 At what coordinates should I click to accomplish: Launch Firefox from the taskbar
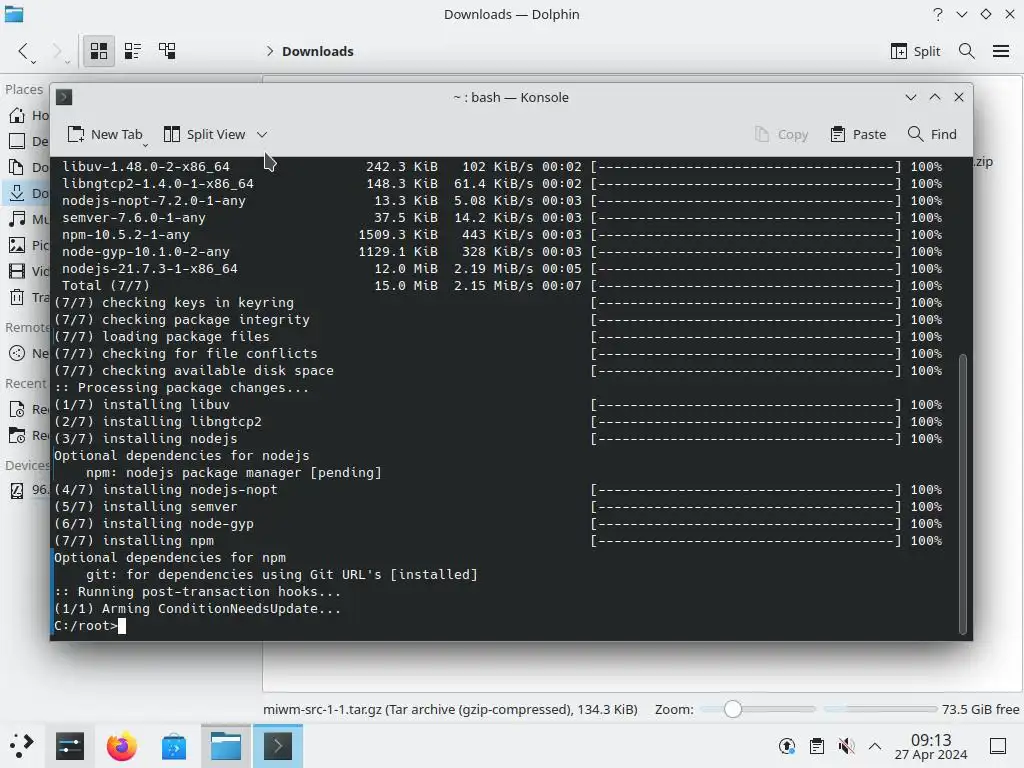click(x=121, y=746)
